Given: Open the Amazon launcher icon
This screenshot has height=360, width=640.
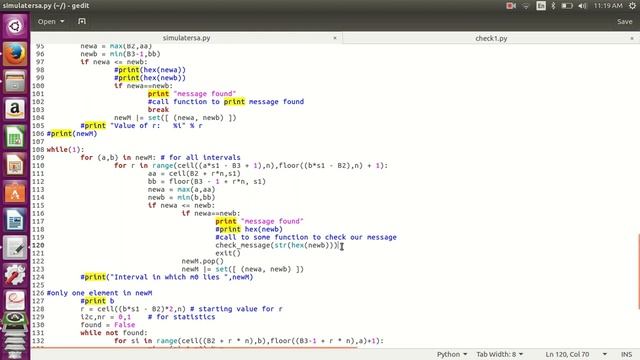Looking at the screenshot, I should tap(15, 109).
